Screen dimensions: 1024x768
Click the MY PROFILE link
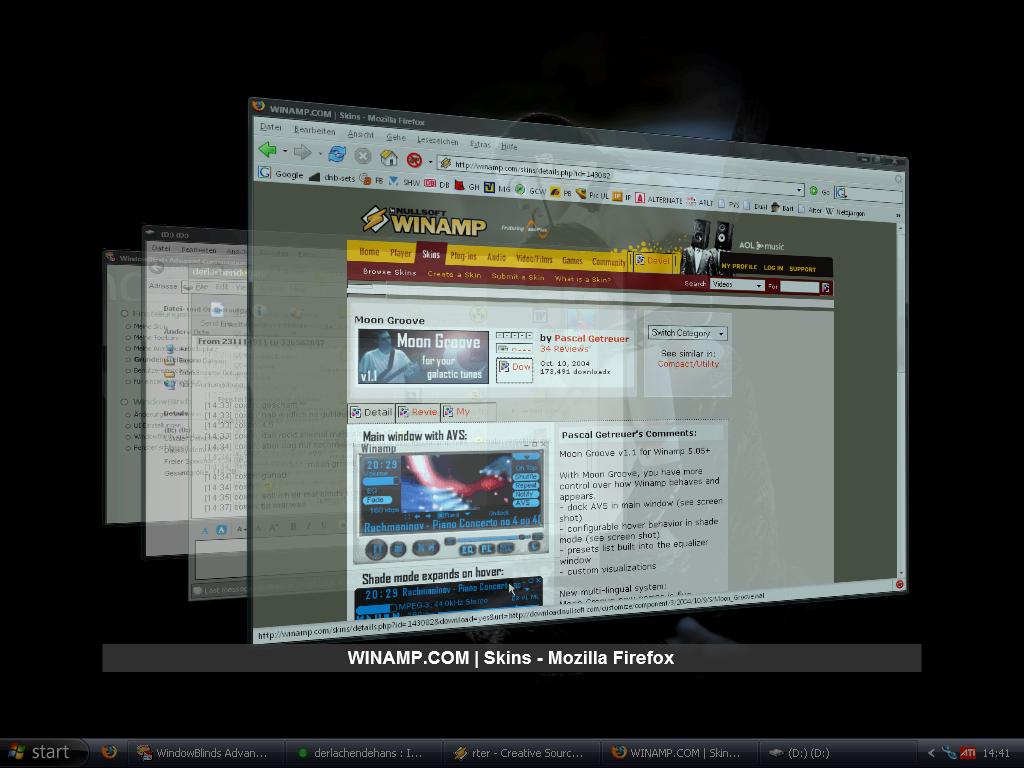pos(739,266)
